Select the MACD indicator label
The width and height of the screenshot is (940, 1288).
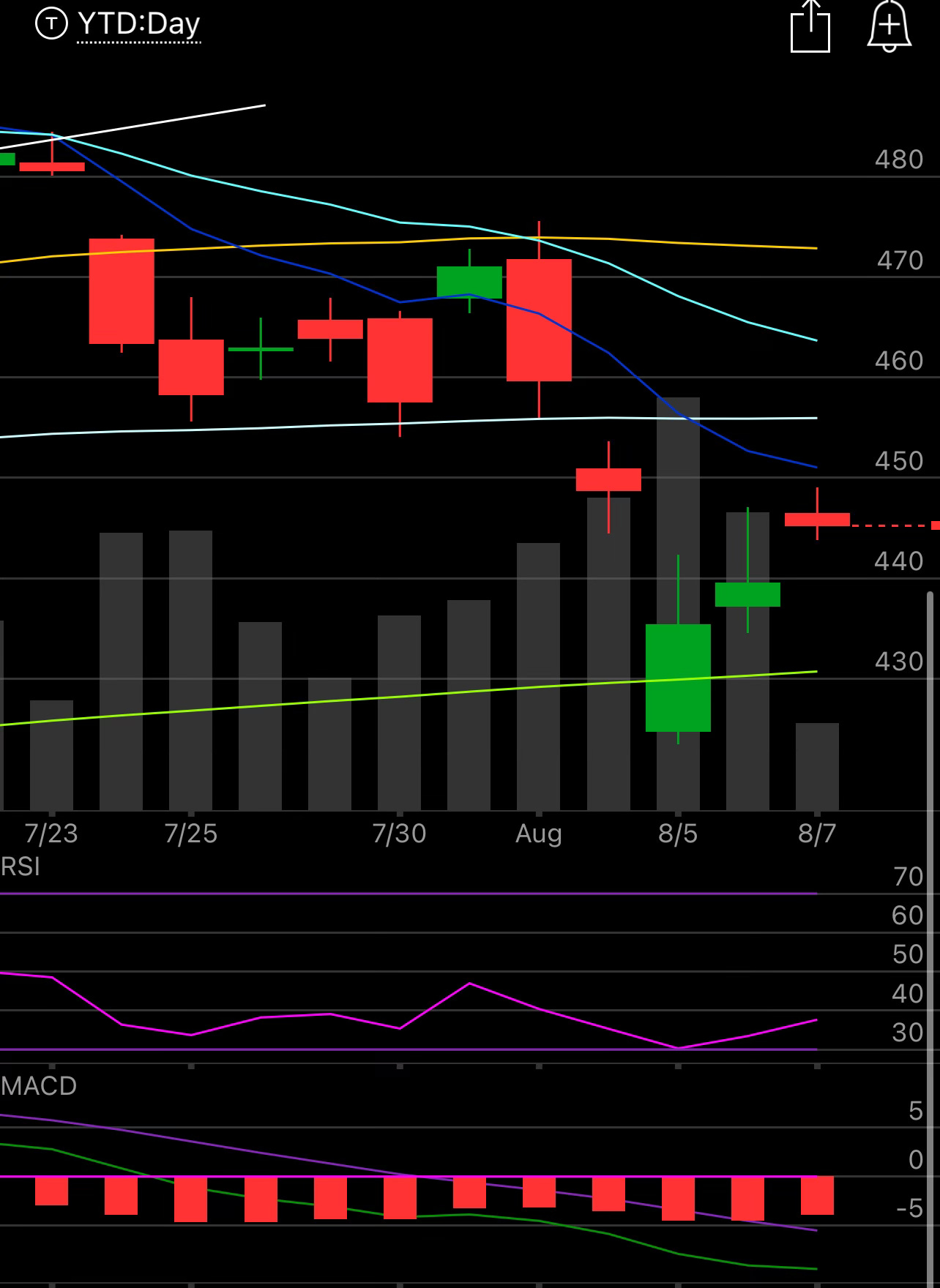[39, 1085]
